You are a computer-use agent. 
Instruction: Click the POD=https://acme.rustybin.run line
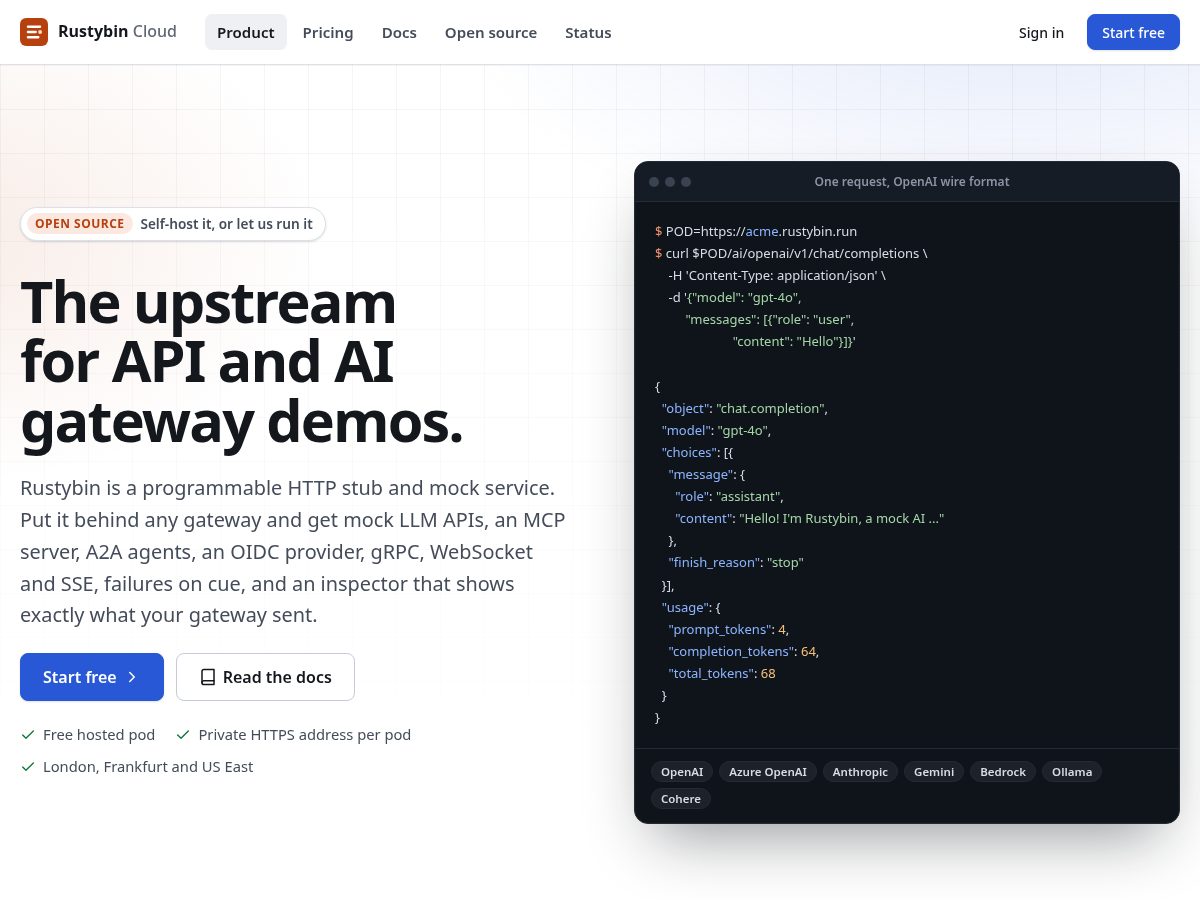(x=756, y=231)
